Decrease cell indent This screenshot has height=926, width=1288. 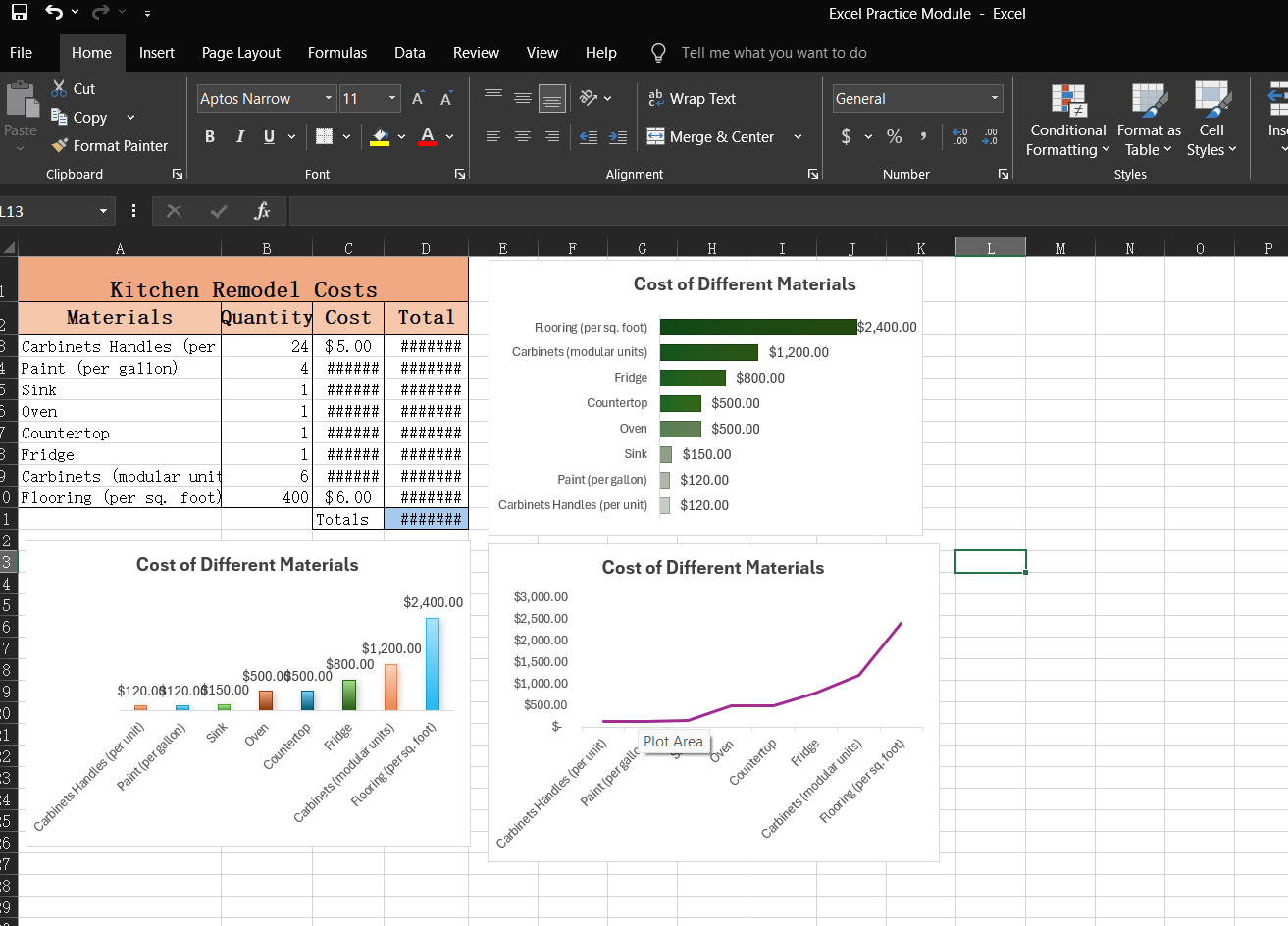(x=589, y=136)
